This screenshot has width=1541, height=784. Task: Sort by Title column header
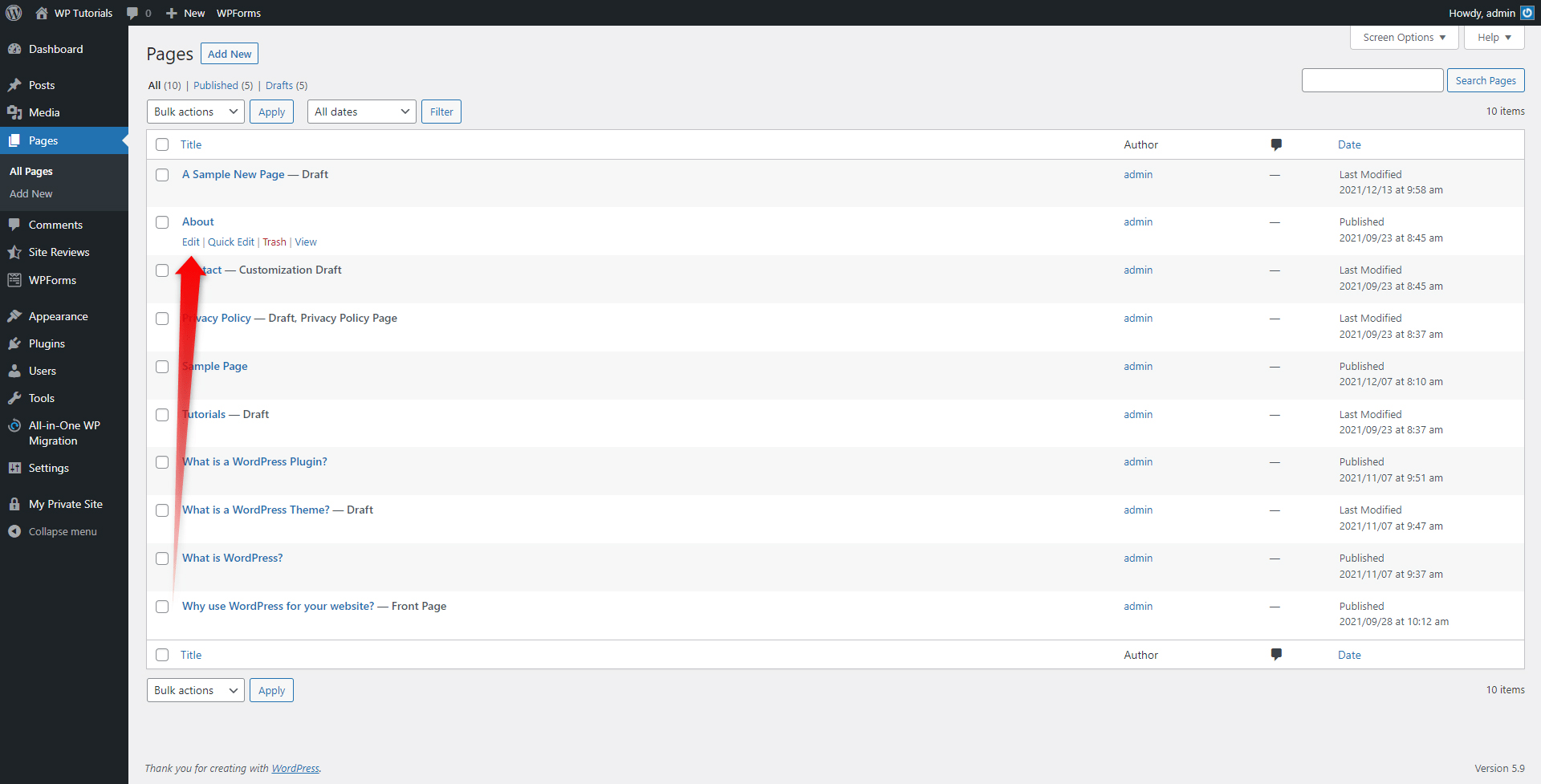pos(191,144)
